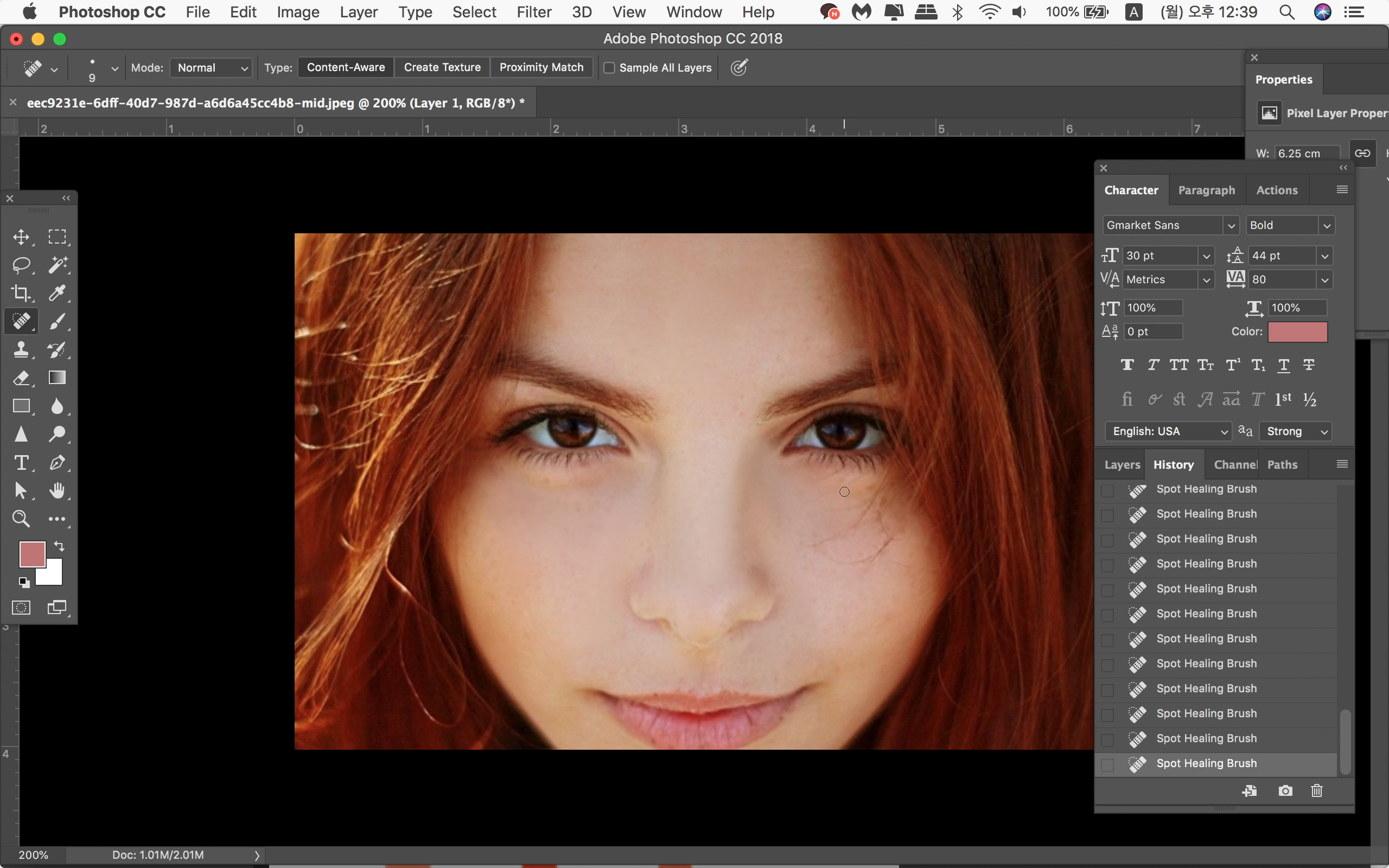Screen dimensions: 1389x868
Task: Select the Crop tool
Action: click(21, 293)
